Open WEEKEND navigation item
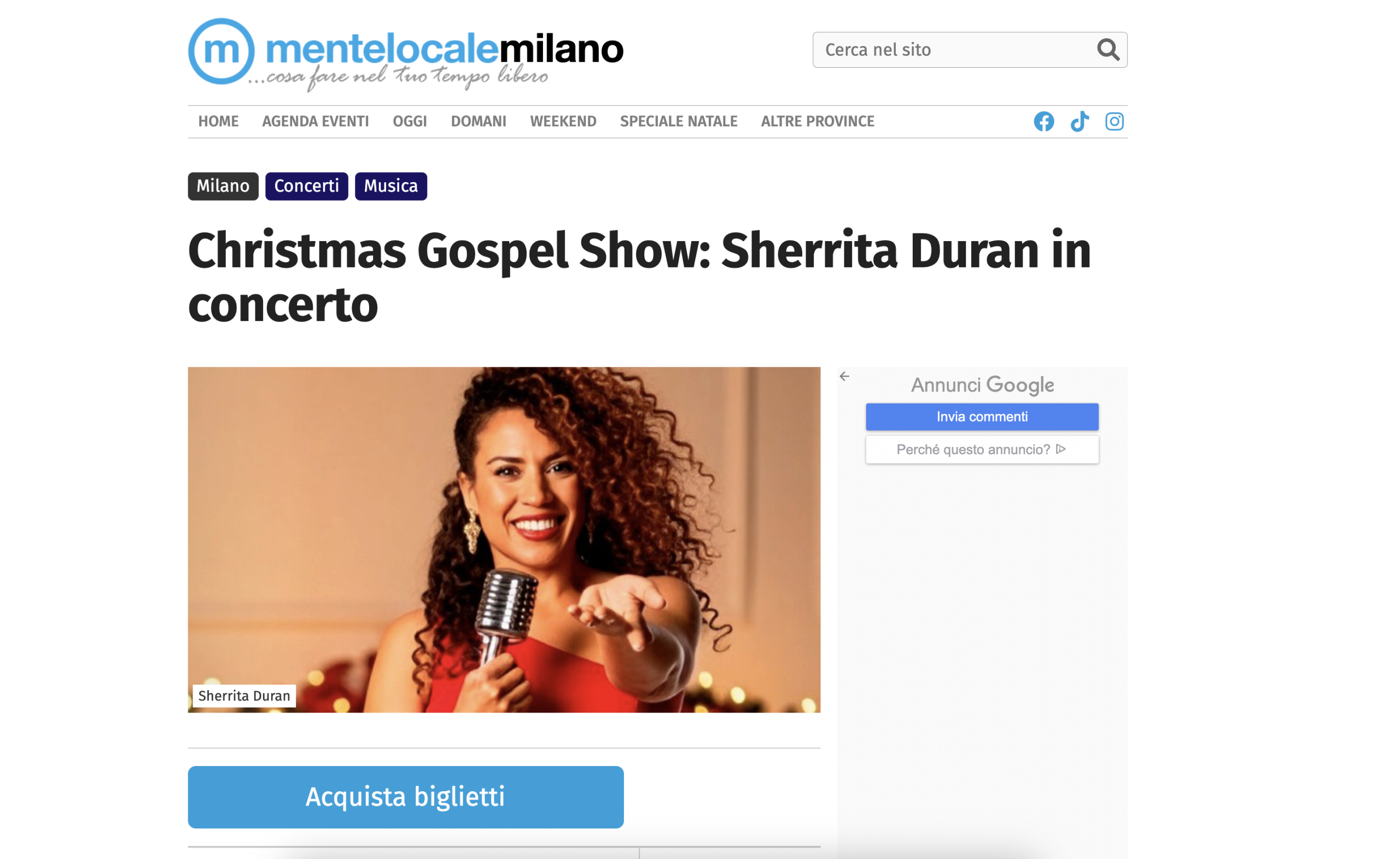 tap(563, 121)
